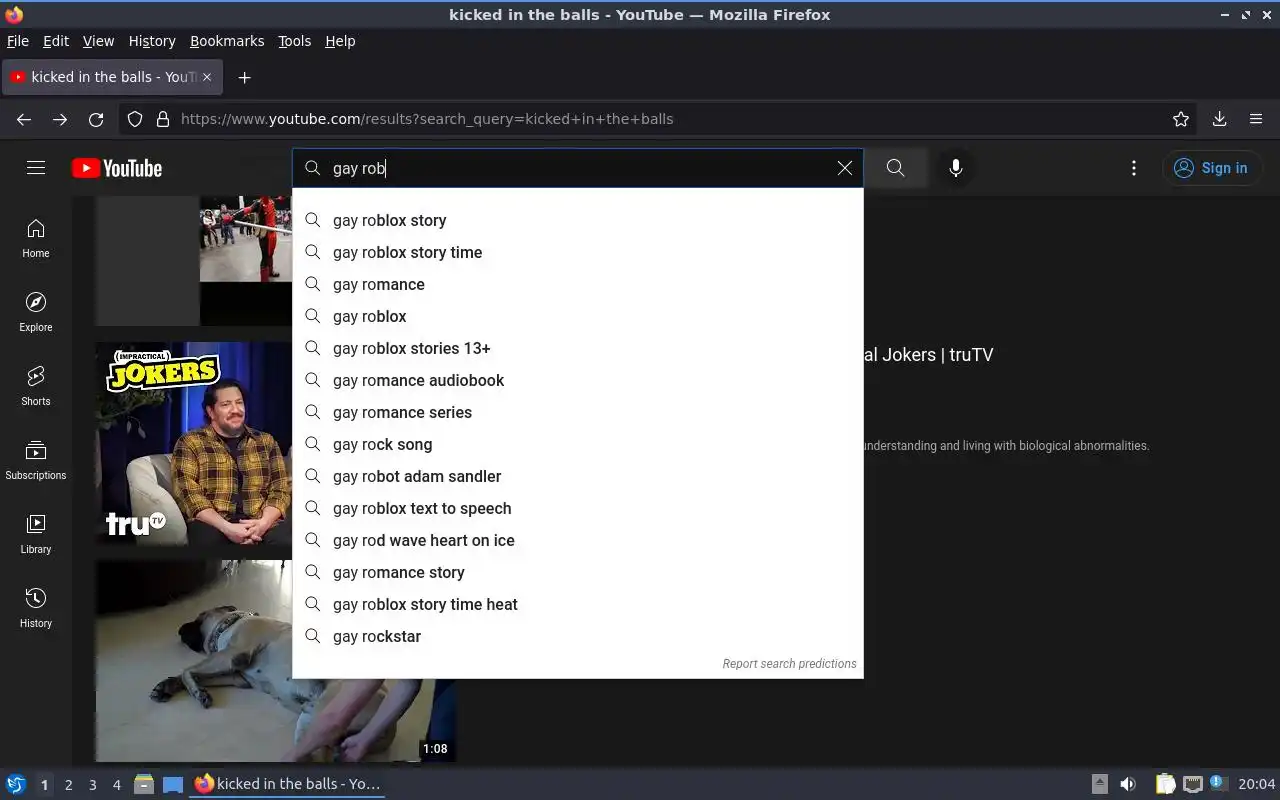Open the Help menu
1280x800 pixels.
pyautogui.click(x=340, y=41)
